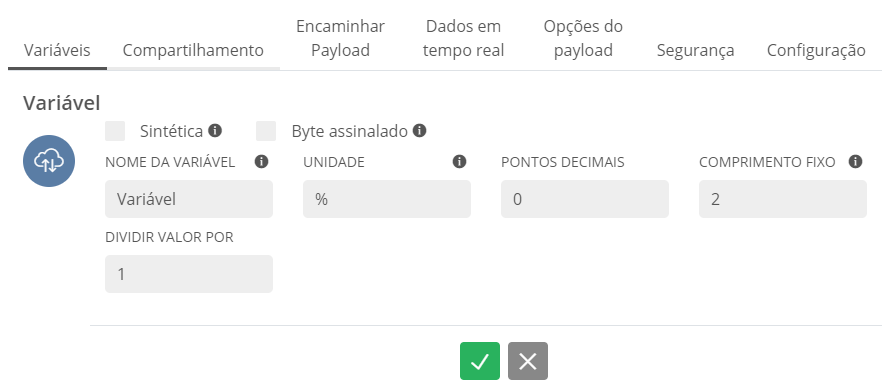The width and height of the screenshot is (896, 389).
Task: Switch to the Configuração tab
Action: [816, 50]
